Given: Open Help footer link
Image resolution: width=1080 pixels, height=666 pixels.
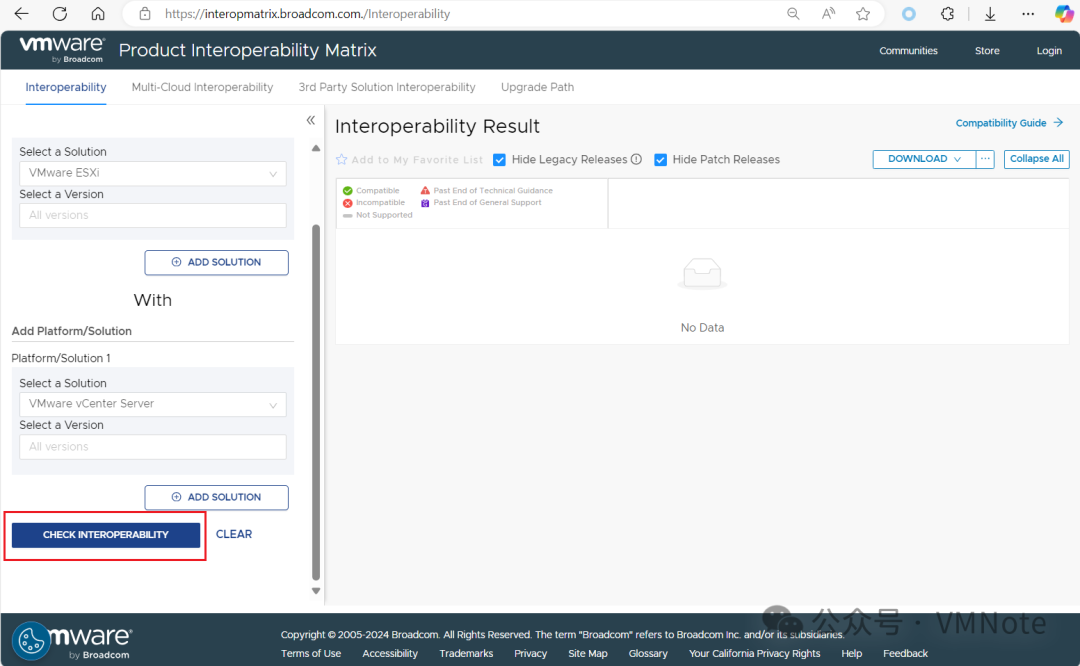Looking at the screenshot, I should tap(851, 654).
